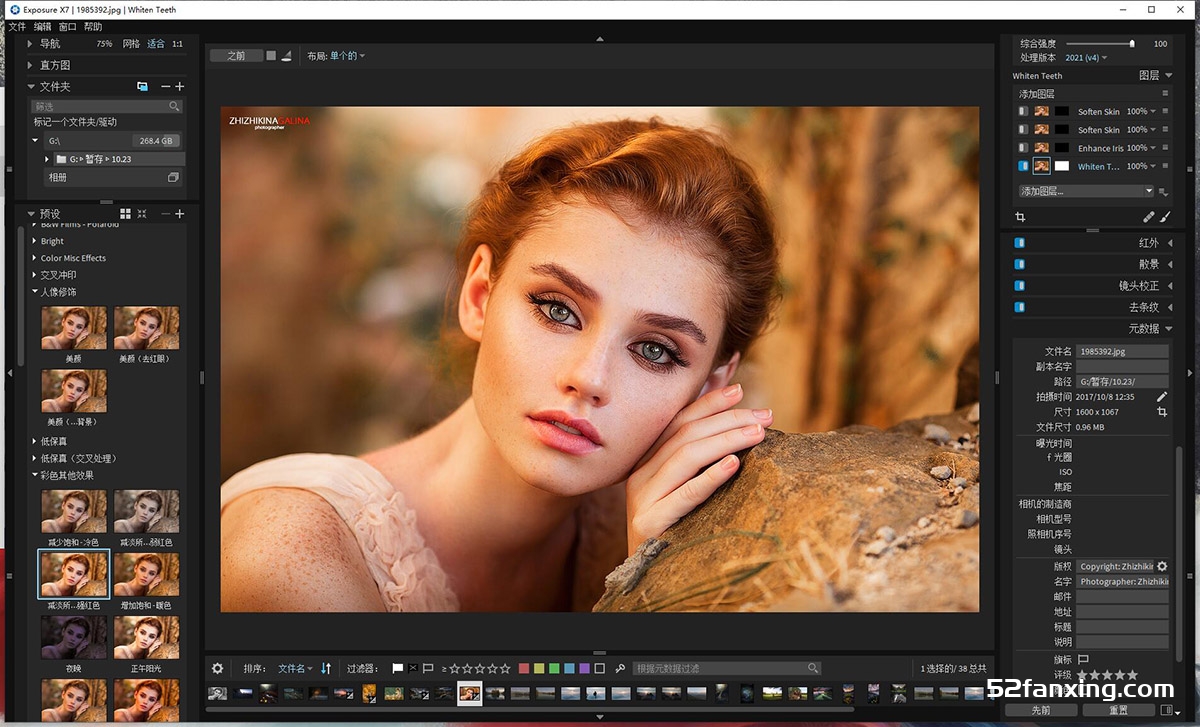
Task: Click the blue folder sync icon in 文件夹 header
Action: point(142,87)
